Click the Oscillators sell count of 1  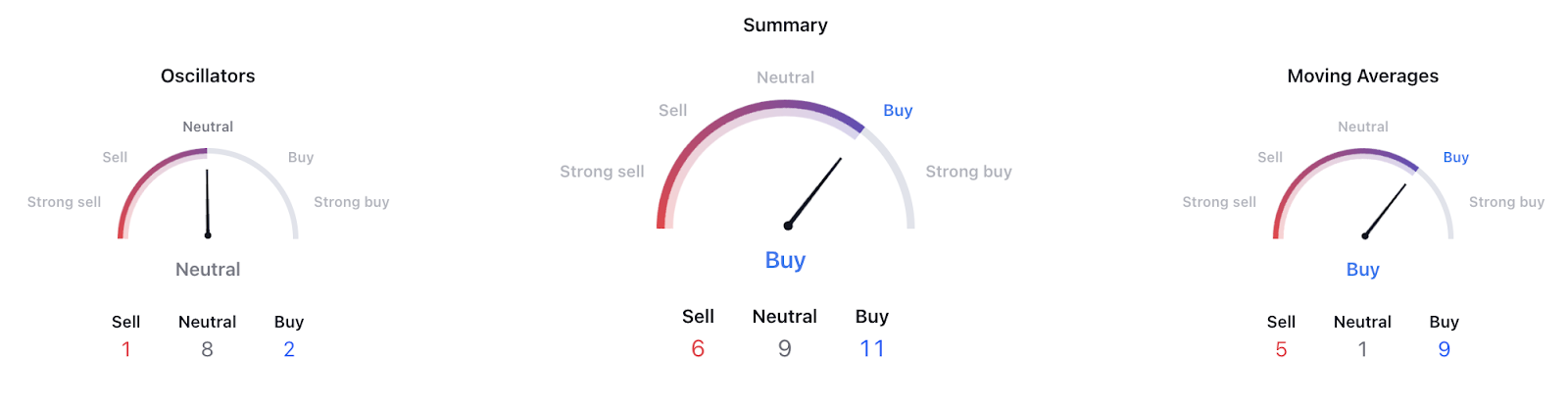(x=126, y=350)
